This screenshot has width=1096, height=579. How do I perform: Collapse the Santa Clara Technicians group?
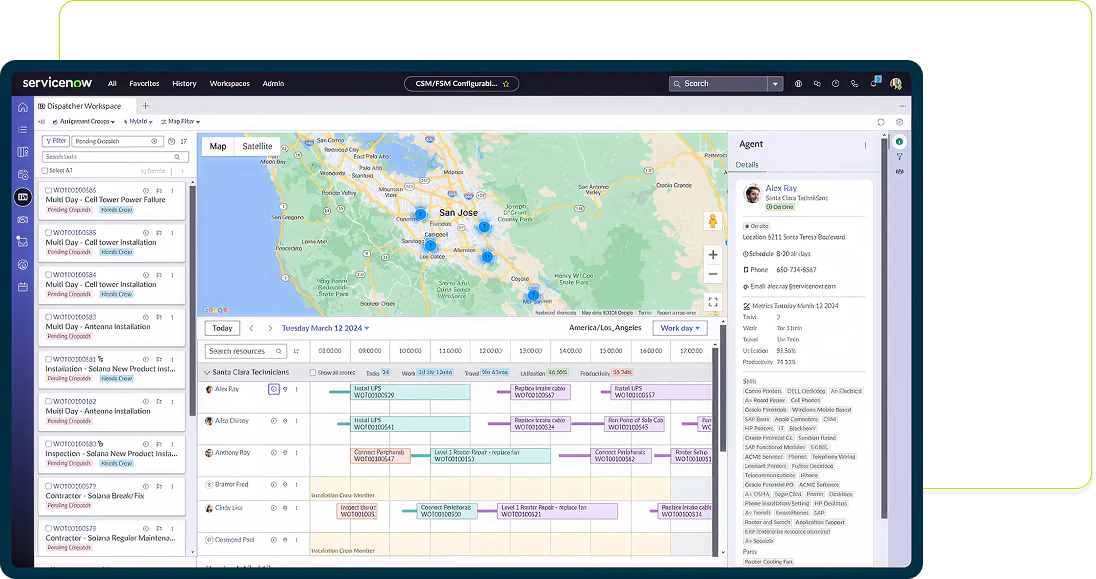tap(207, 372)
